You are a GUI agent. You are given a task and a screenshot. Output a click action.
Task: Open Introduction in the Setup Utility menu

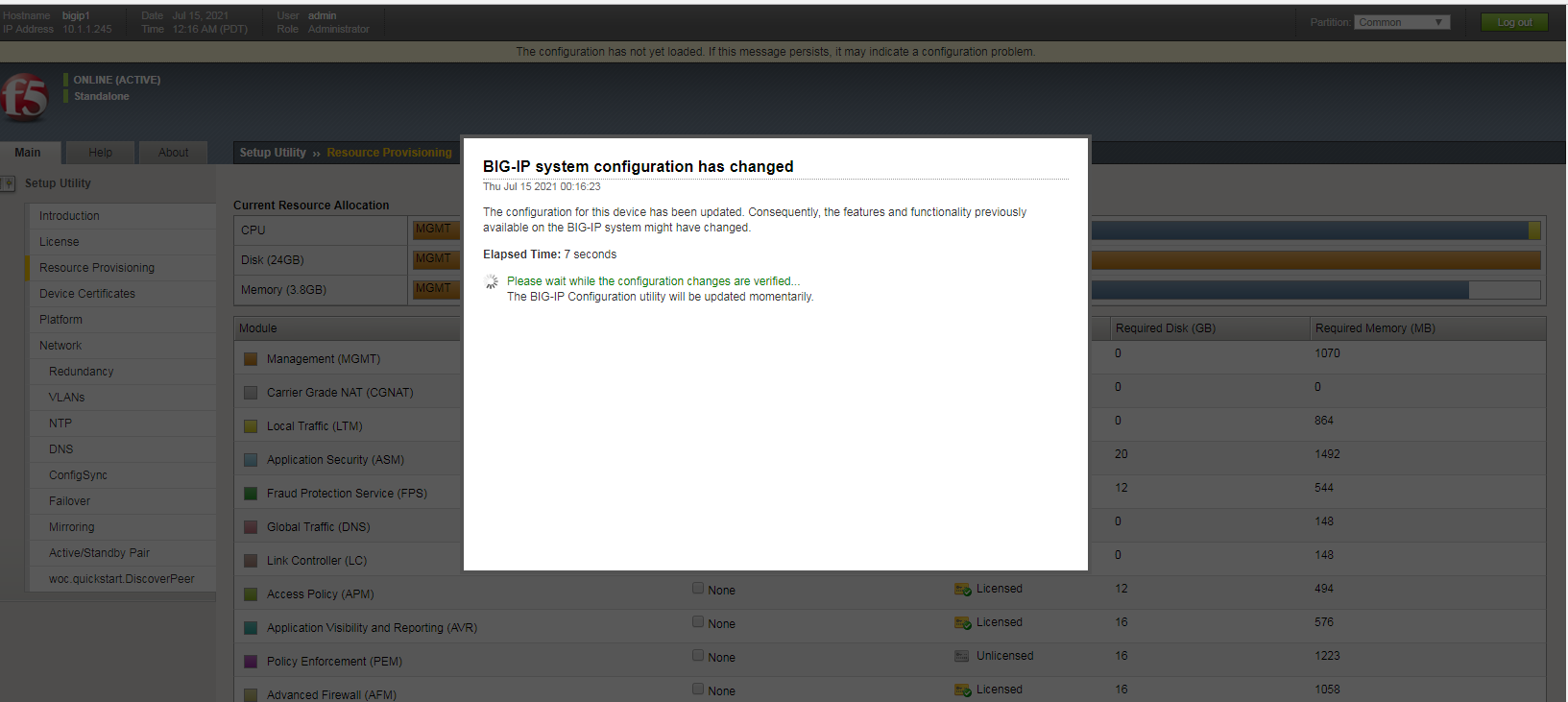[122, 216]
